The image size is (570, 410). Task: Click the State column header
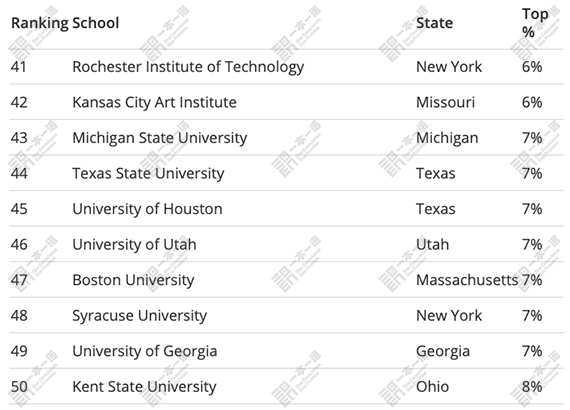coord(434,23)
